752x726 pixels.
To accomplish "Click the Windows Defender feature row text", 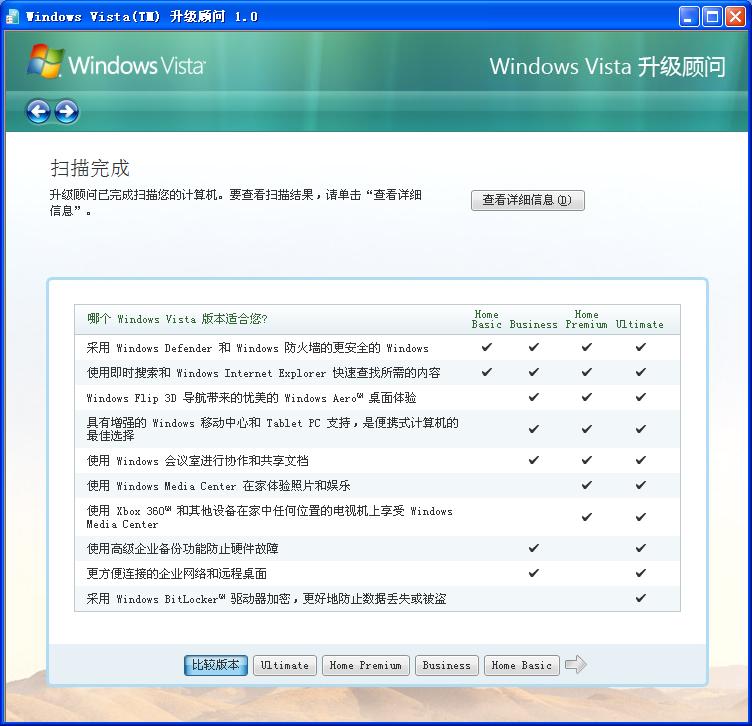I will 258,348.
